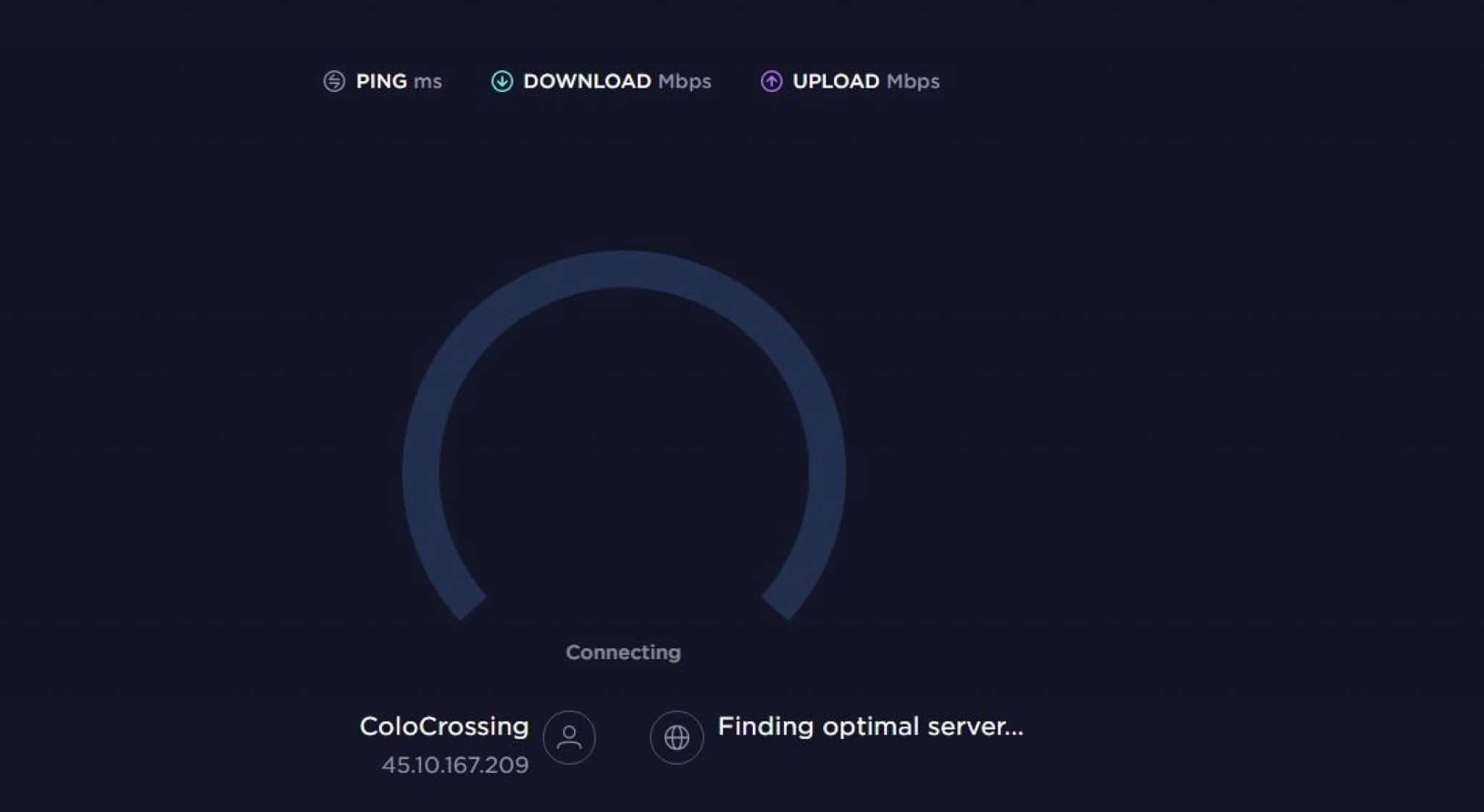Click the word PING
The height and width of the screenshot is (812, 1484).
click(x=381, y=81)
